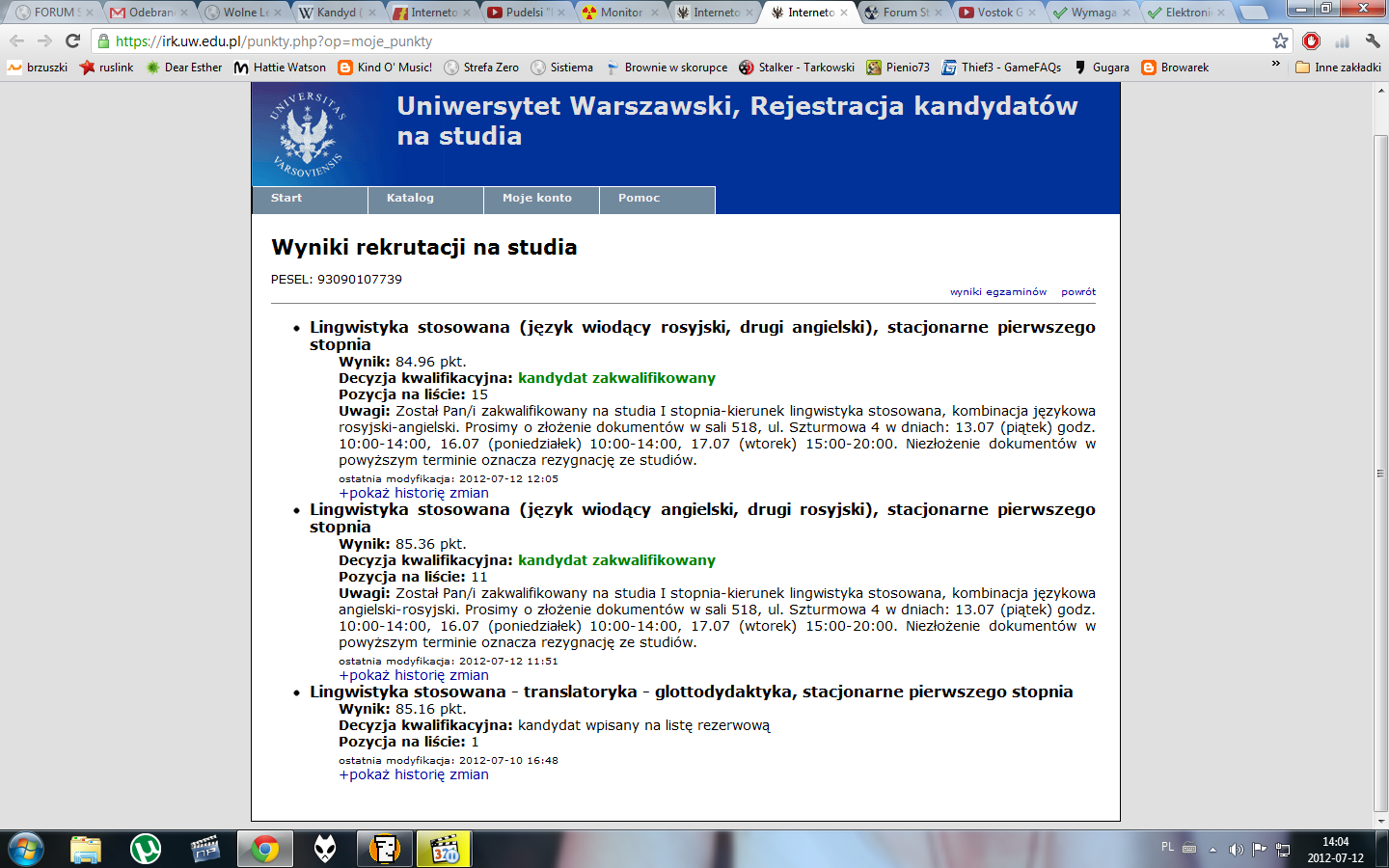Image resolution: width=1389 pixels, height=868 pixels.
Task: Open the Windows Start menu
Action: click(x=25, y=849)
